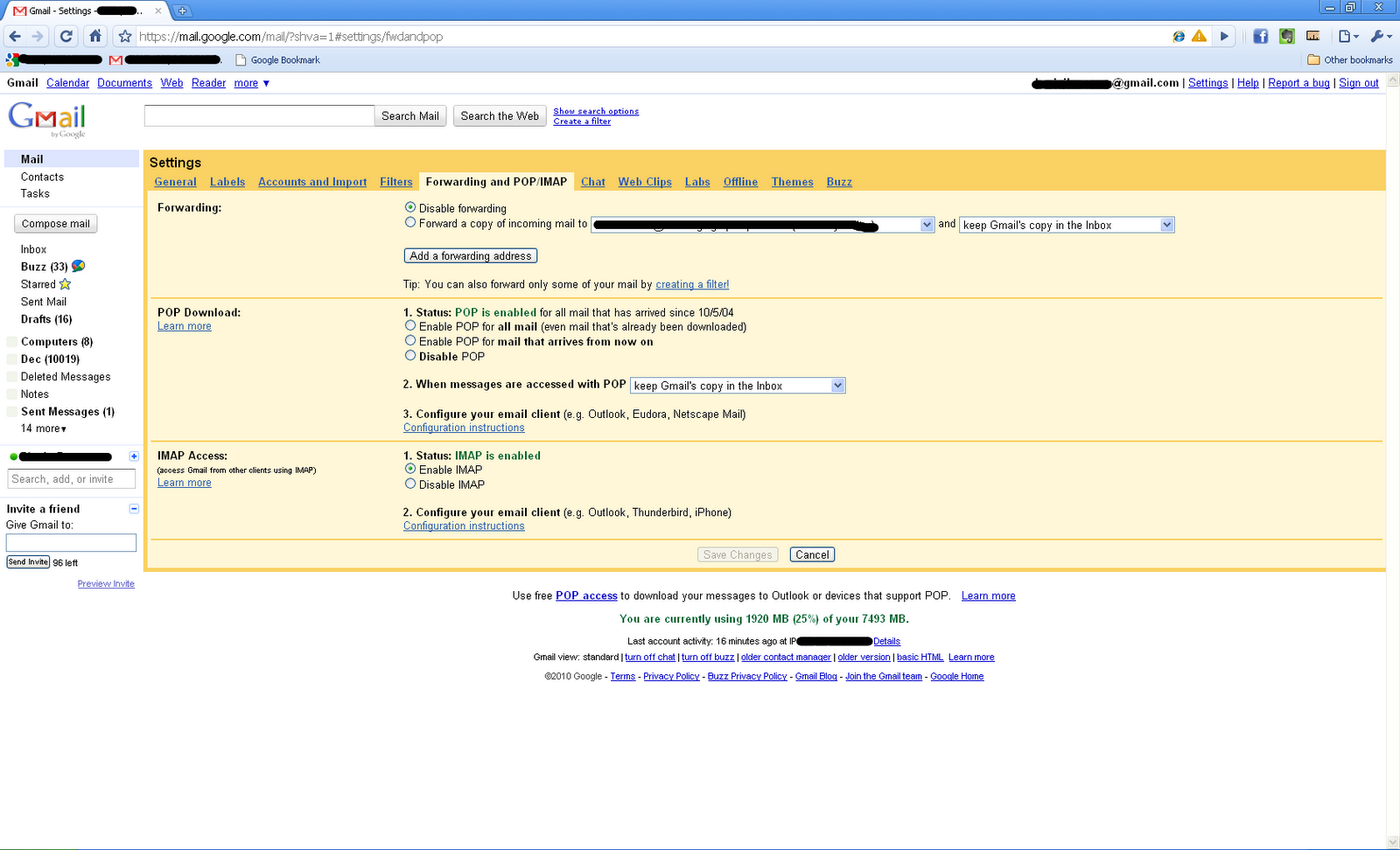Close the Gmail - Settings tab

tap(158, 11)
